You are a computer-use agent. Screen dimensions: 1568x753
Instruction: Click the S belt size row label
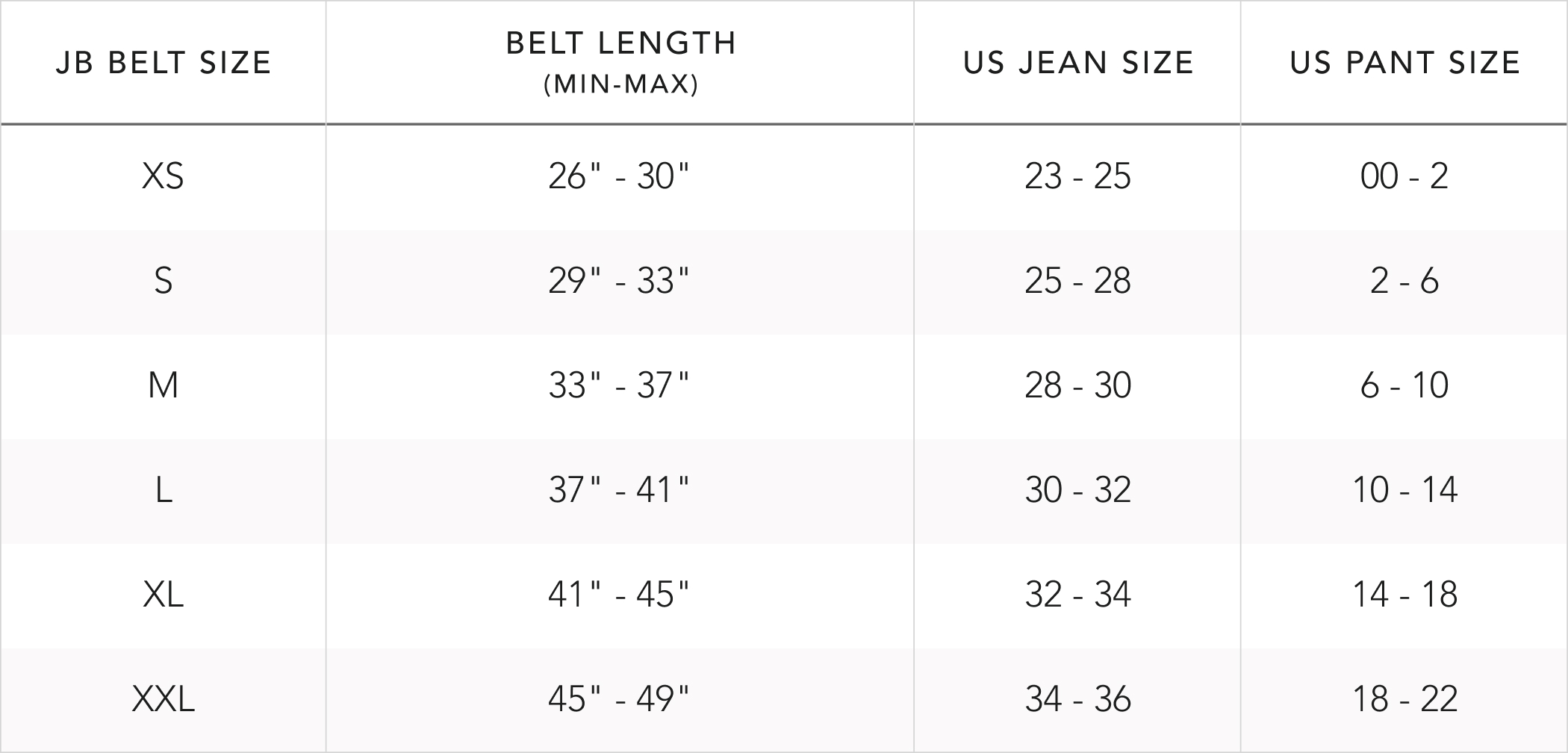[163, 281]
